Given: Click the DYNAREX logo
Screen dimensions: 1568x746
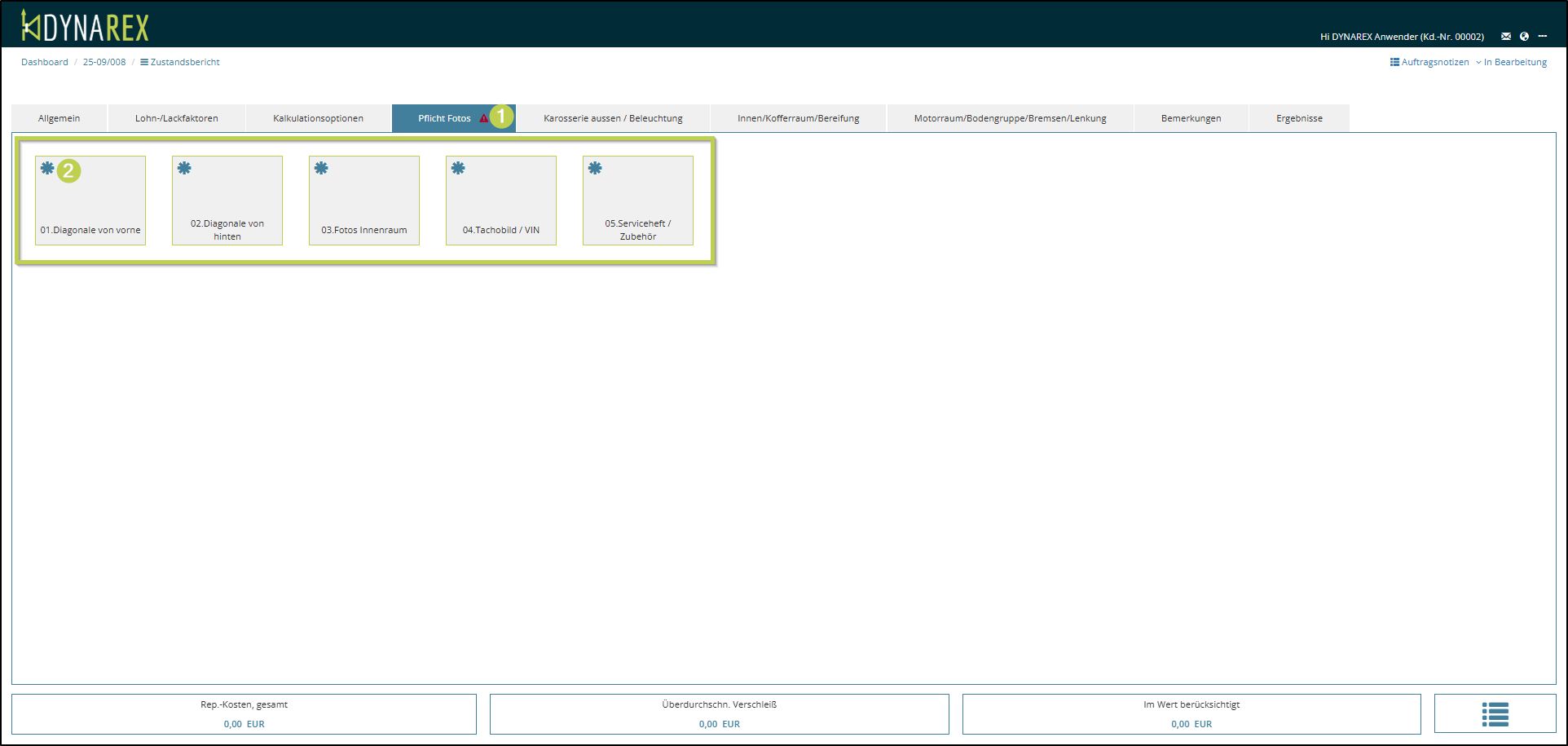Looking at the screenshot, I should point(85,26).
